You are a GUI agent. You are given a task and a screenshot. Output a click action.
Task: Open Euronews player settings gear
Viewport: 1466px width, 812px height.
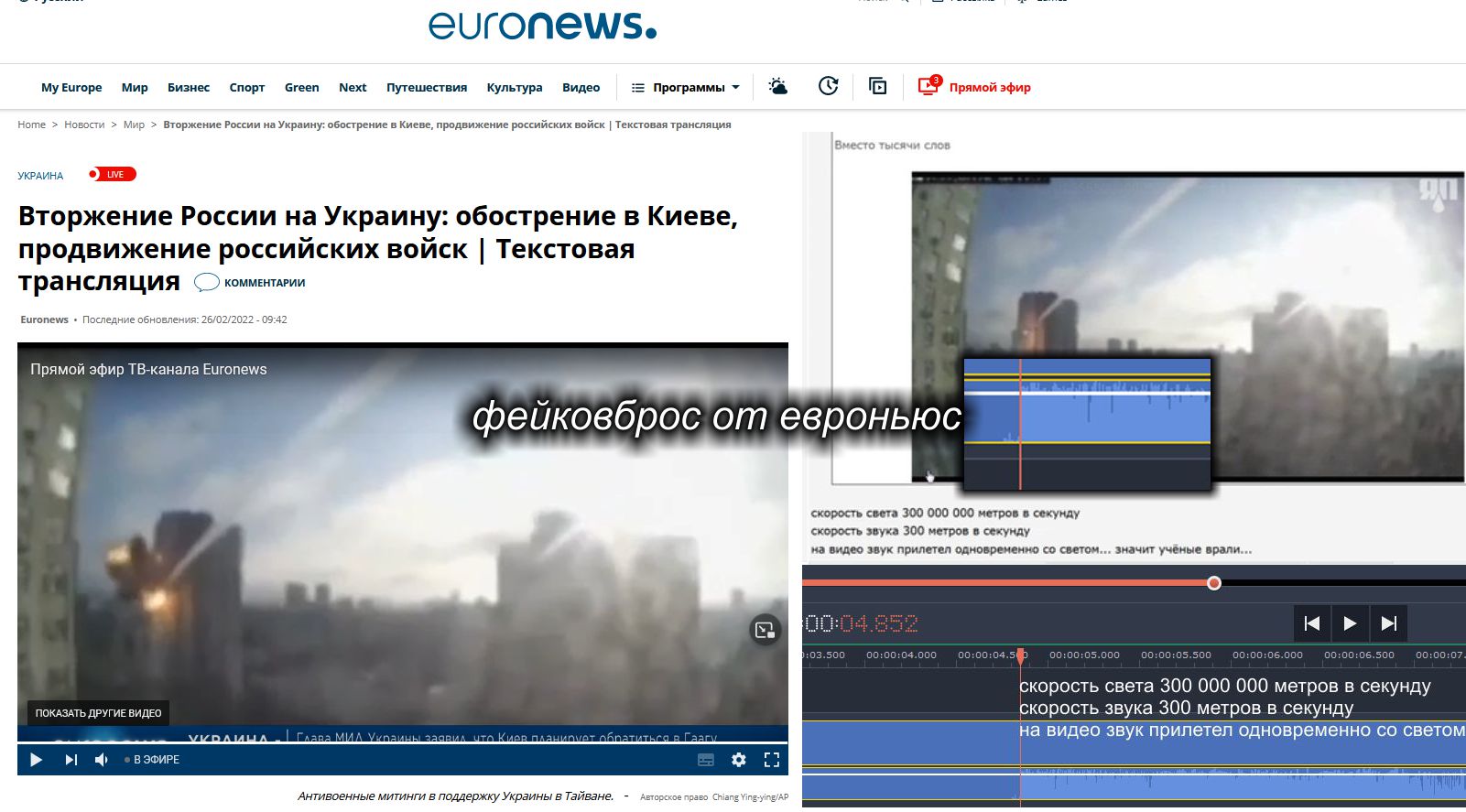(739, 760)
